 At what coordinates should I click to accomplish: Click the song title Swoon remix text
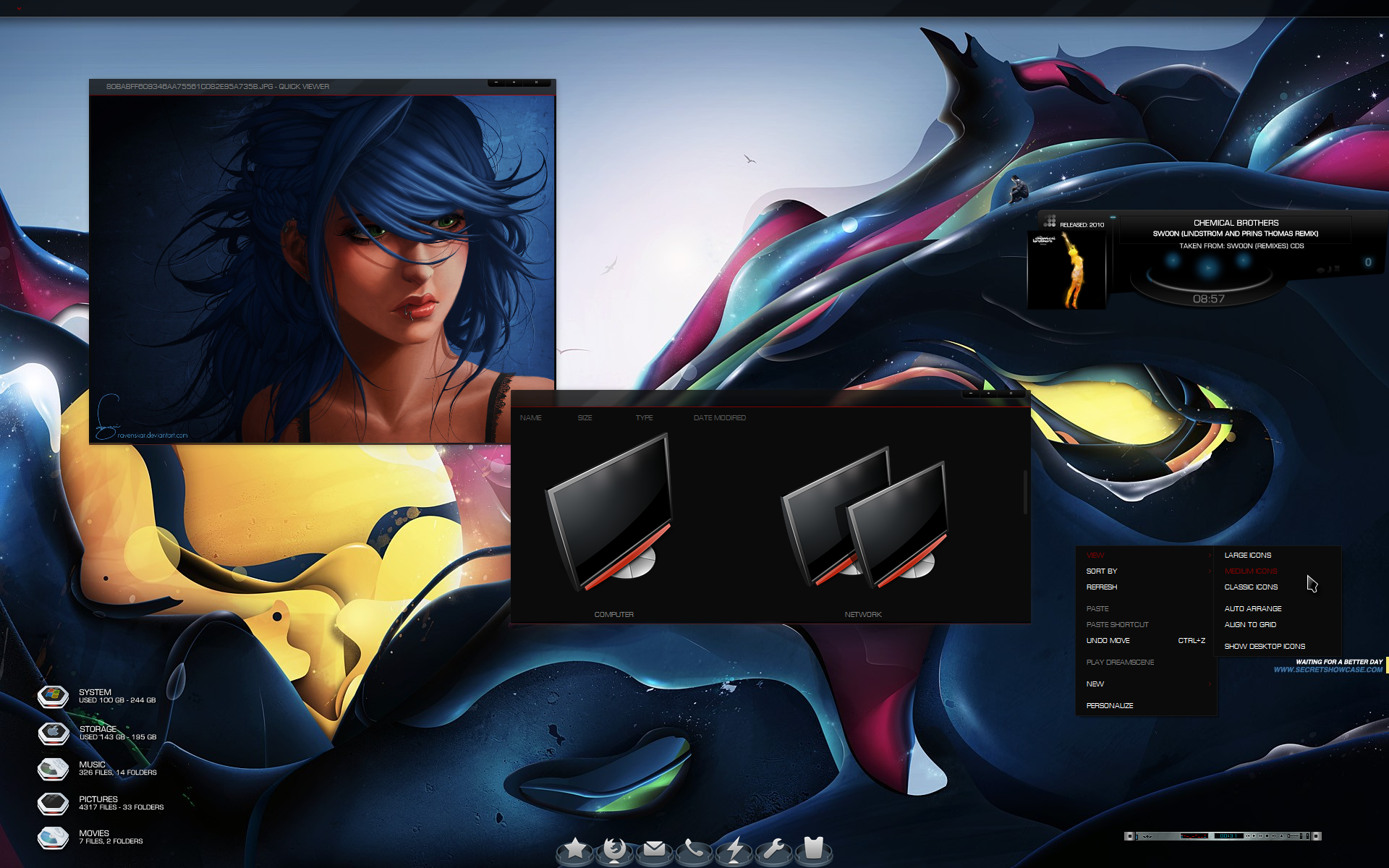[1236, 234]
